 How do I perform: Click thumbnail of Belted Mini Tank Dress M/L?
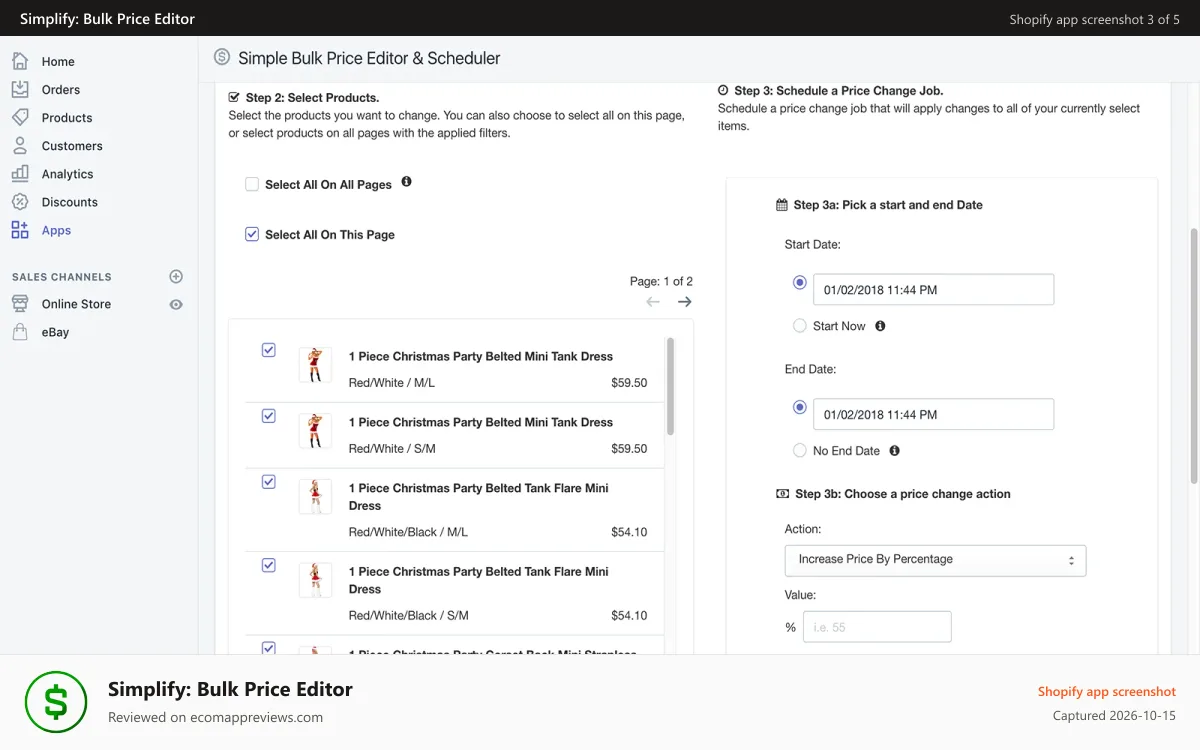(315, 365)
